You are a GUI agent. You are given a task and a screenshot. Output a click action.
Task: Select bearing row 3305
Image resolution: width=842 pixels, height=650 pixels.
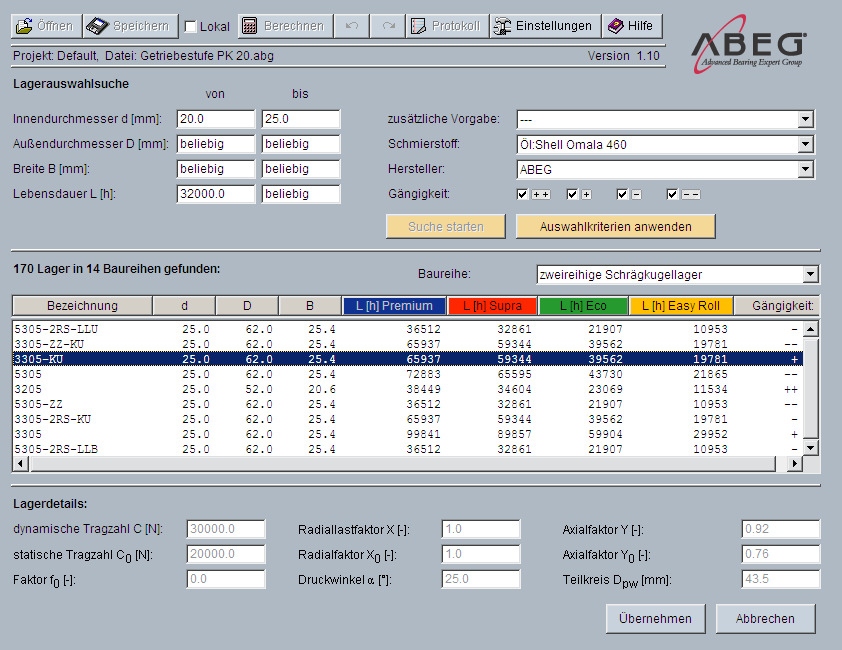408,434
